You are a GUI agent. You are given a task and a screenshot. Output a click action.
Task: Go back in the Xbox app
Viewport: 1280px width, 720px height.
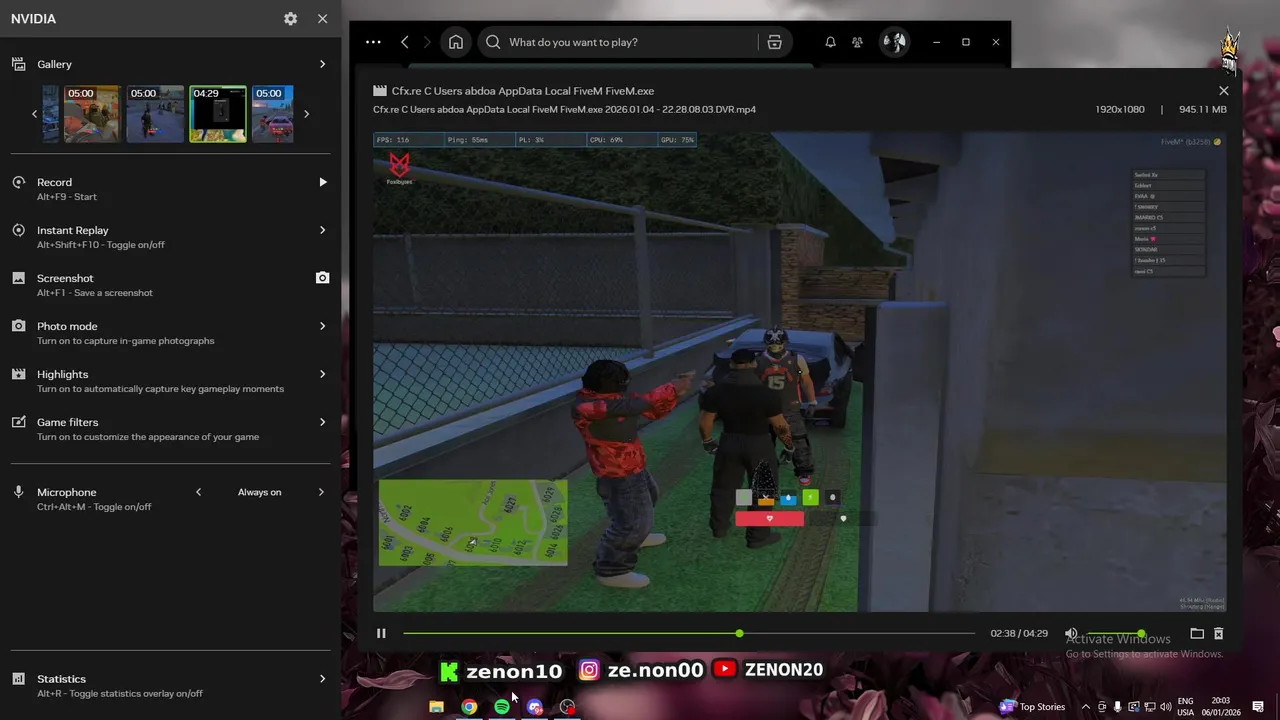click(404, 42)
